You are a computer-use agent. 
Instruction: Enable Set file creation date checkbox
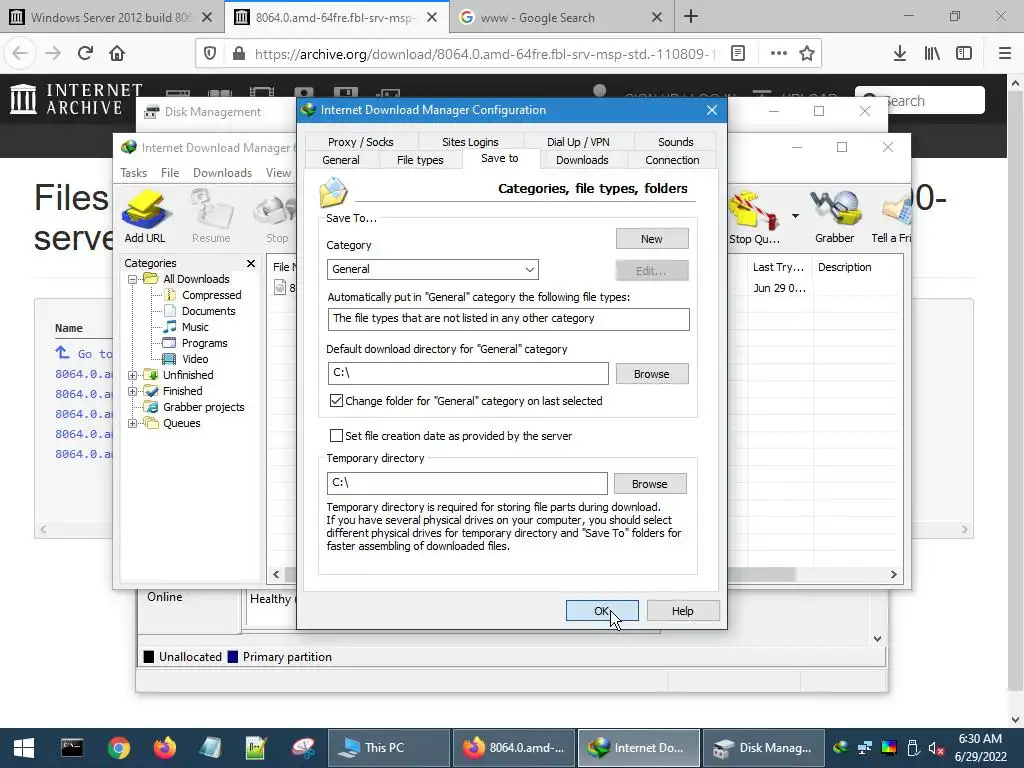click(x=336, y=436)
